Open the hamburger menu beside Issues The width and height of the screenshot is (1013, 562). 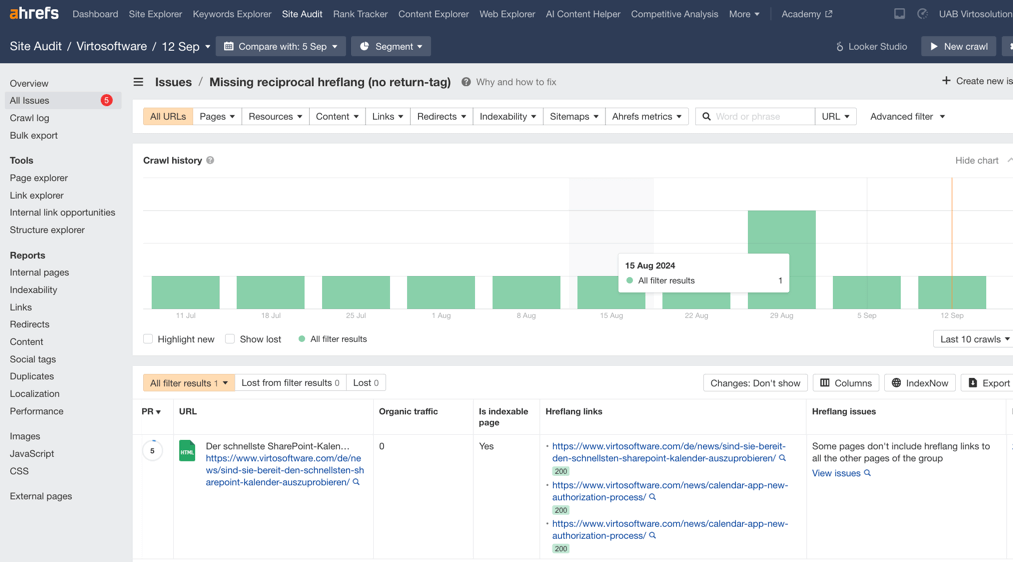[x=138, y=82]
